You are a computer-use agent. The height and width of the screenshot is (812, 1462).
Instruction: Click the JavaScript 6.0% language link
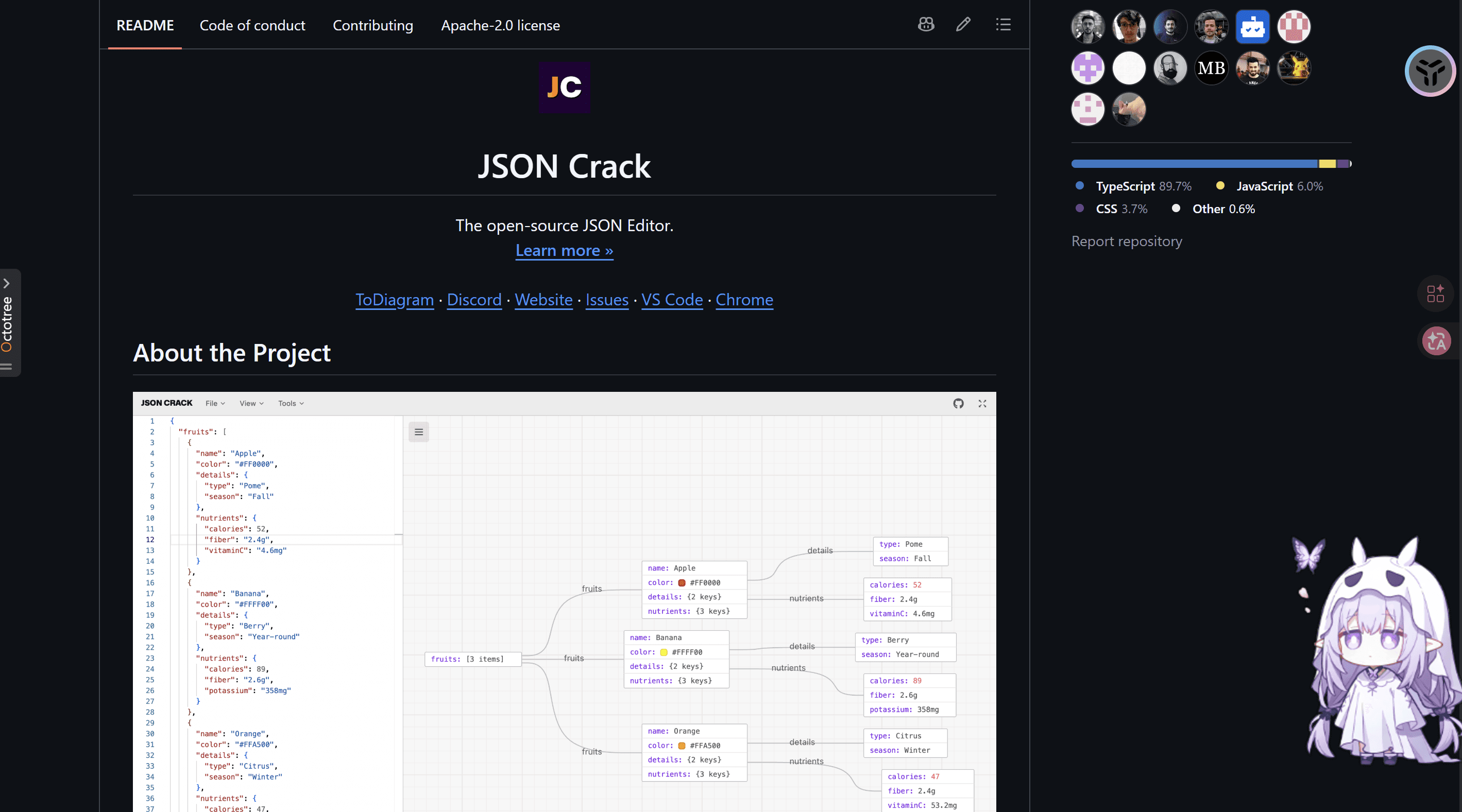[1270, 186]
